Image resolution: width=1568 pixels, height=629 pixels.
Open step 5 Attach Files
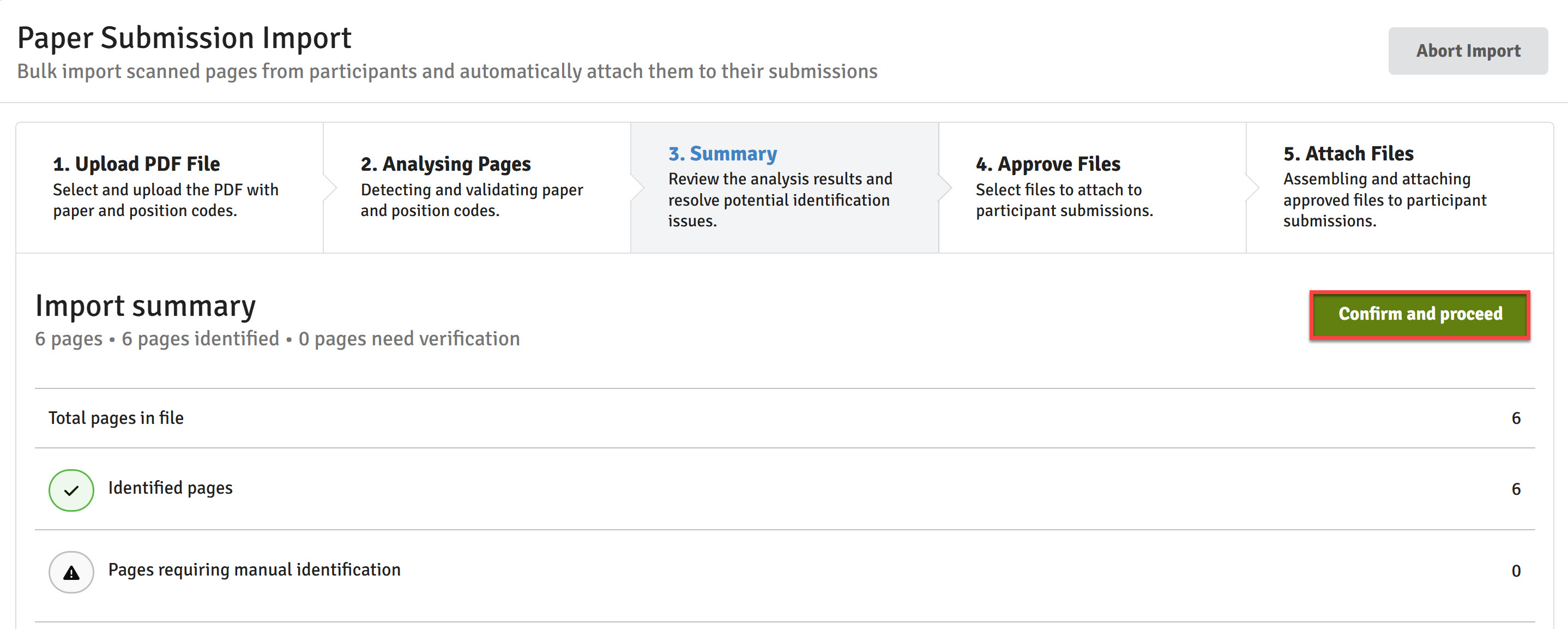coord(1400,187)
